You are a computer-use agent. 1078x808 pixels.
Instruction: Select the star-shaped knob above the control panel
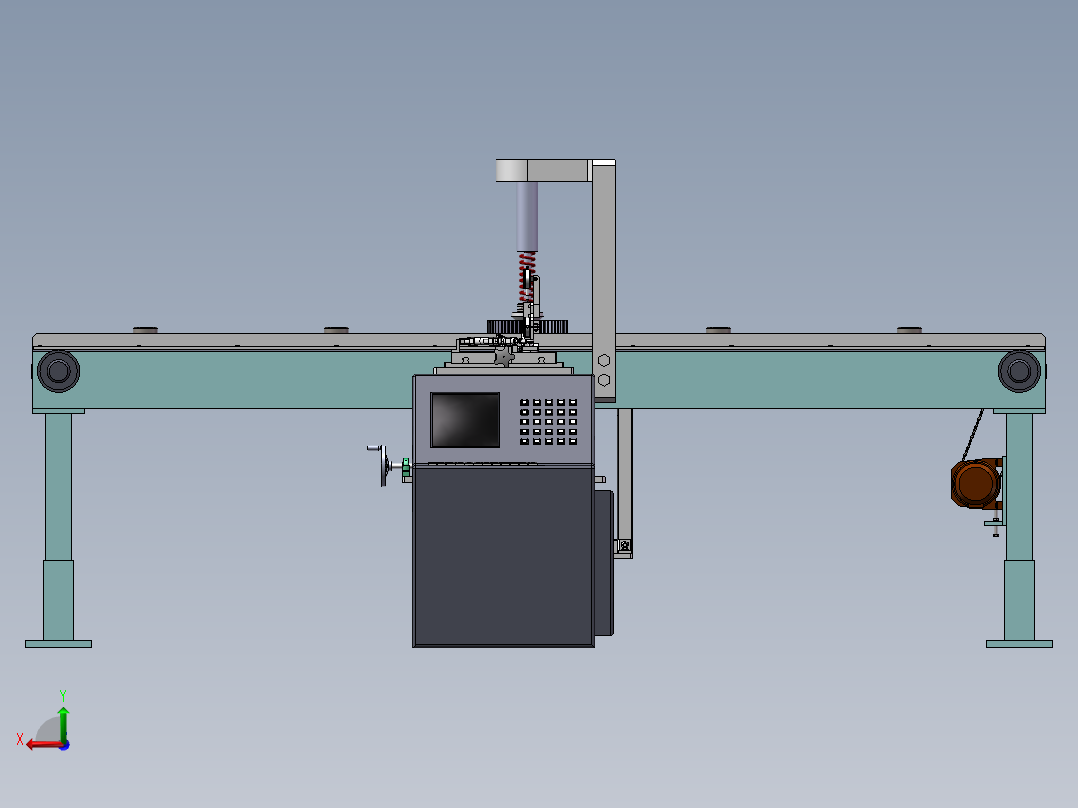click(504, 356)
